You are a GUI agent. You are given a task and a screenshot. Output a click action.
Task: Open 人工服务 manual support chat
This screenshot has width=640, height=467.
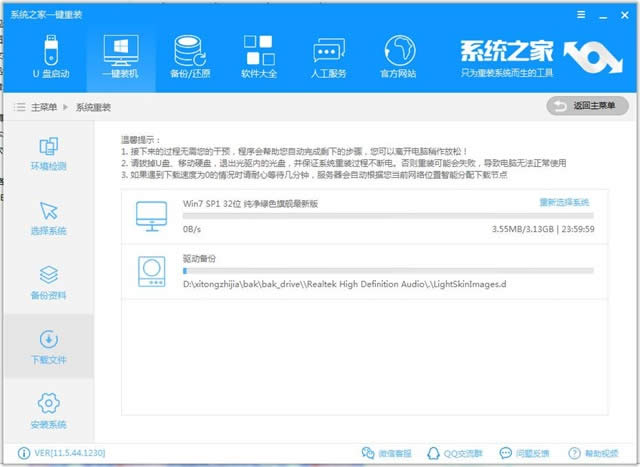click(x=330, y=58)
